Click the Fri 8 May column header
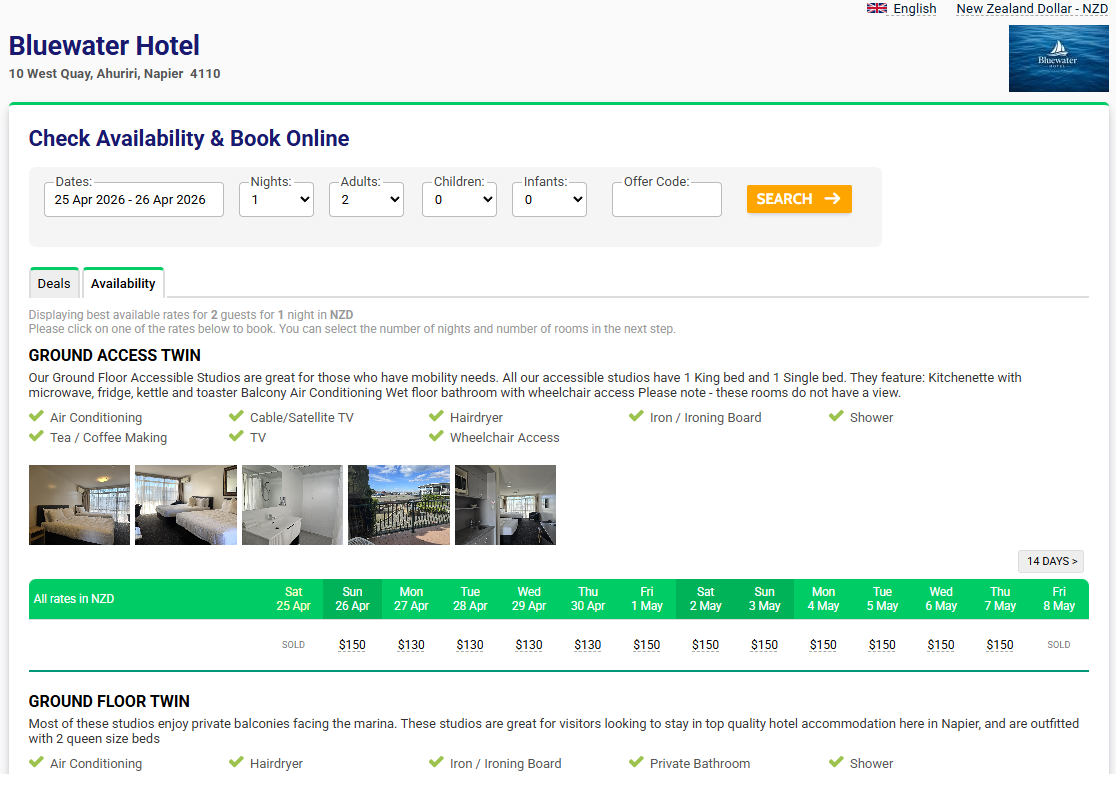The image size is (1116, 808). point(1059,599)
